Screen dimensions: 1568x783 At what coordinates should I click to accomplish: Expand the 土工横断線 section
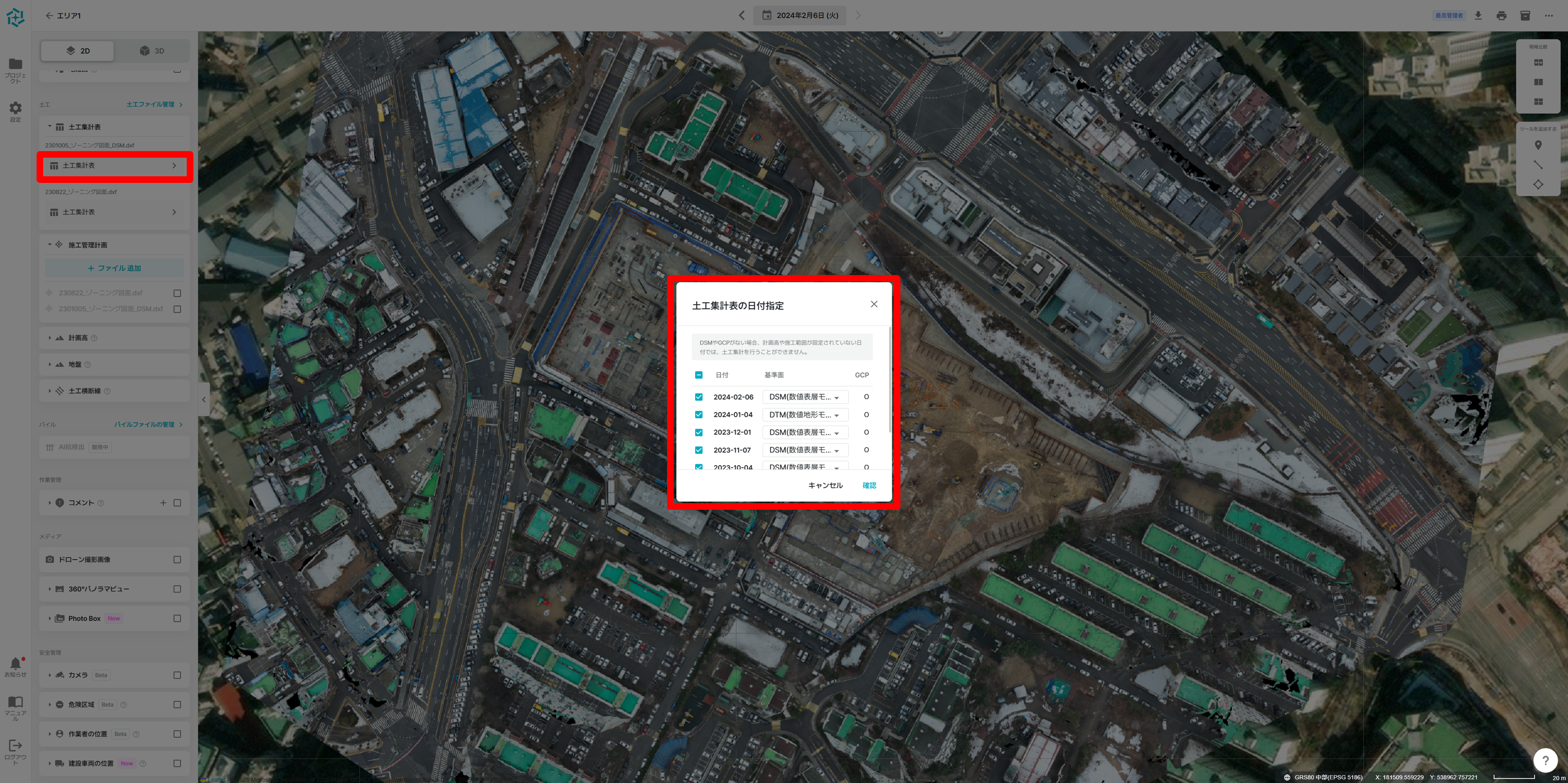point(50,391)
